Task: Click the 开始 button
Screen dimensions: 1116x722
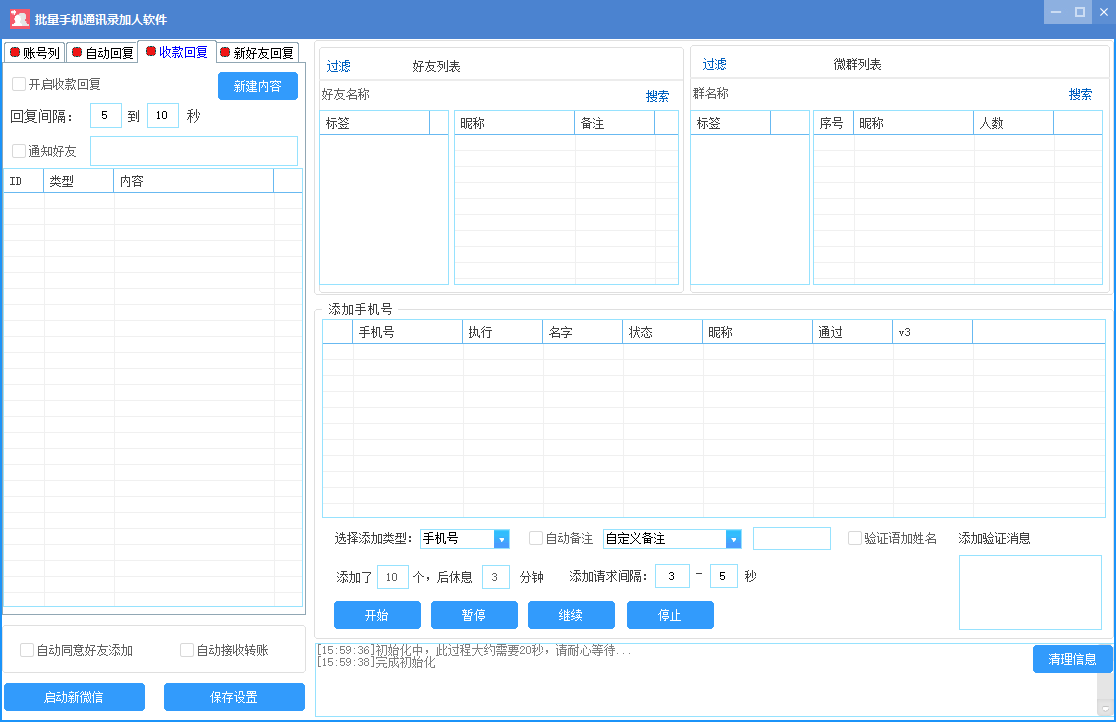Action: point(377,615)
